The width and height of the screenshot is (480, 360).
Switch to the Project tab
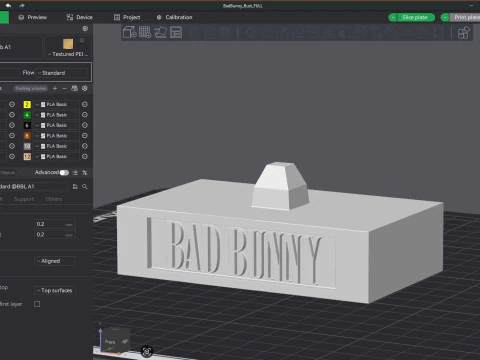(127, 17)
